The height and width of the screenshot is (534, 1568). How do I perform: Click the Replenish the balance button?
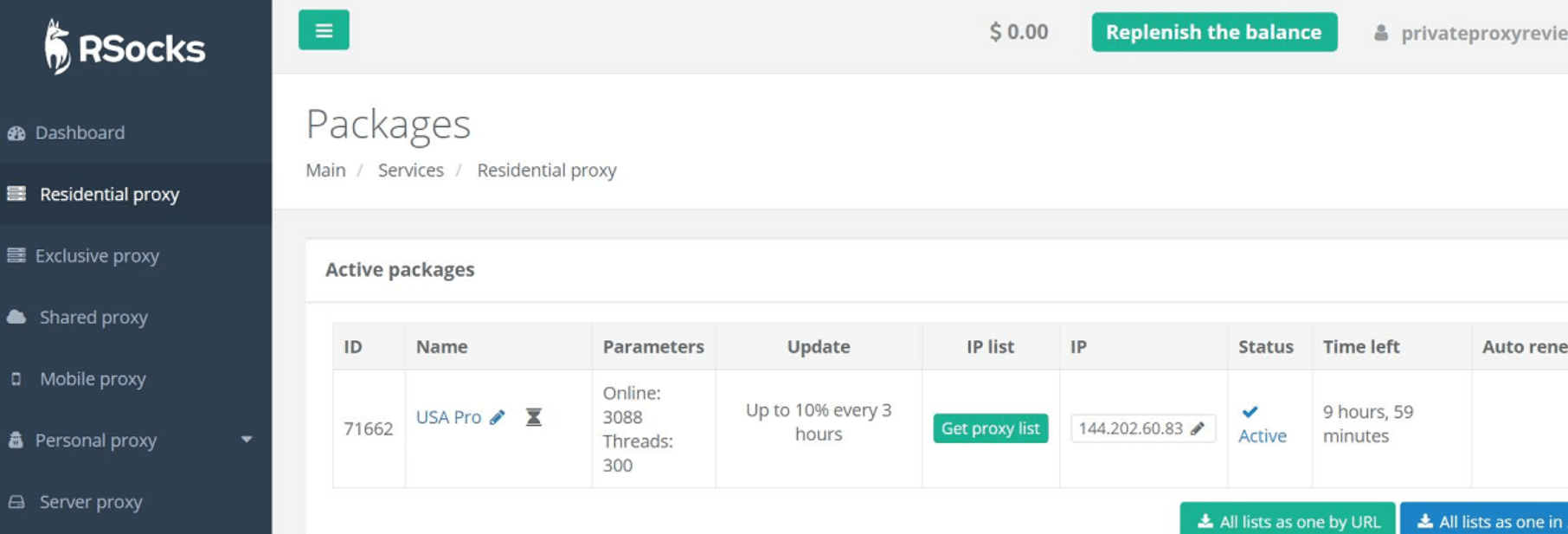tap(1214, 32)
